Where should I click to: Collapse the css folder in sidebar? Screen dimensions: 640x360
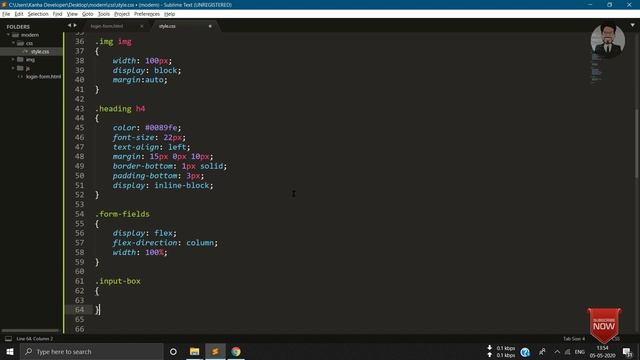[13, 43]
